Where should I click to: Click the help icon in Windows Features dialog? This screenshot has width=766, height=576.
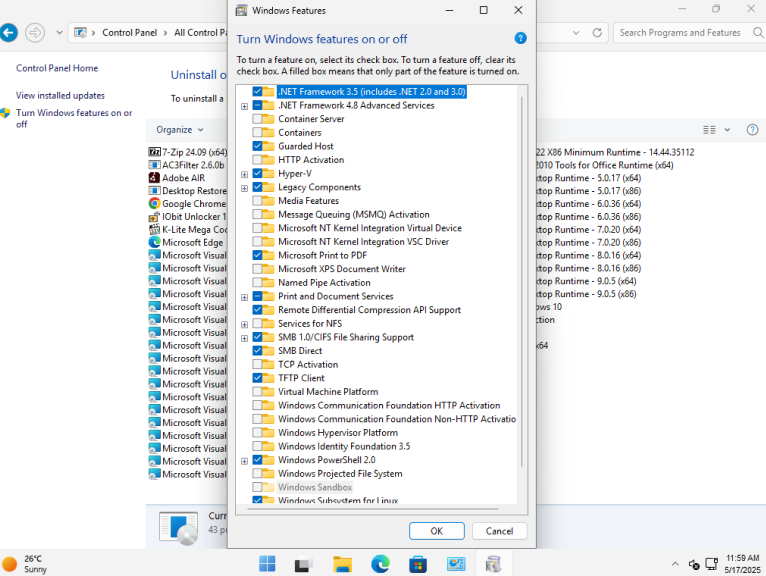click(x=520, y=38)
